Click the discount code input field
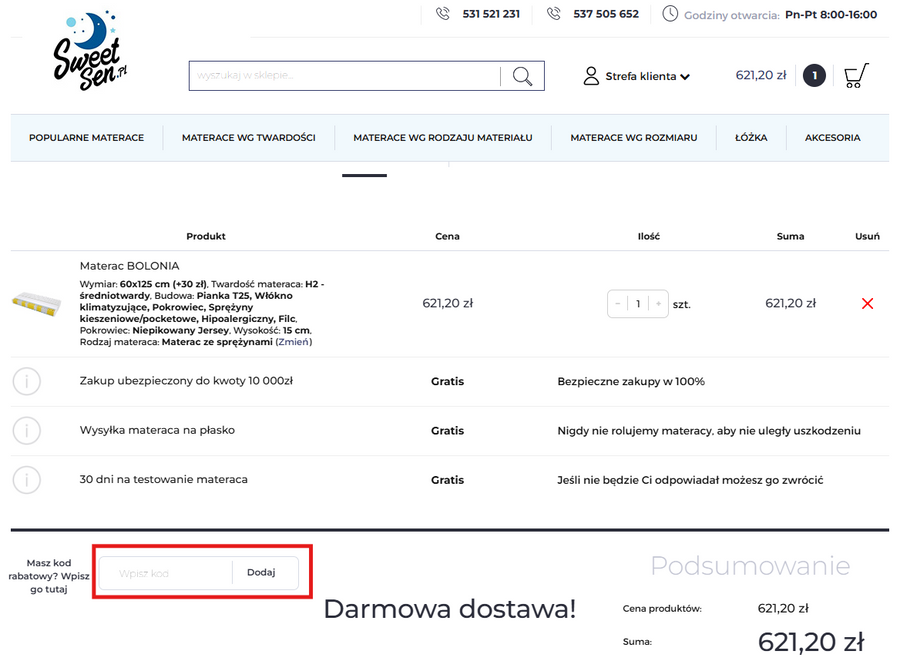This screenshot has height=664, width=900. (x=166, y=573)
